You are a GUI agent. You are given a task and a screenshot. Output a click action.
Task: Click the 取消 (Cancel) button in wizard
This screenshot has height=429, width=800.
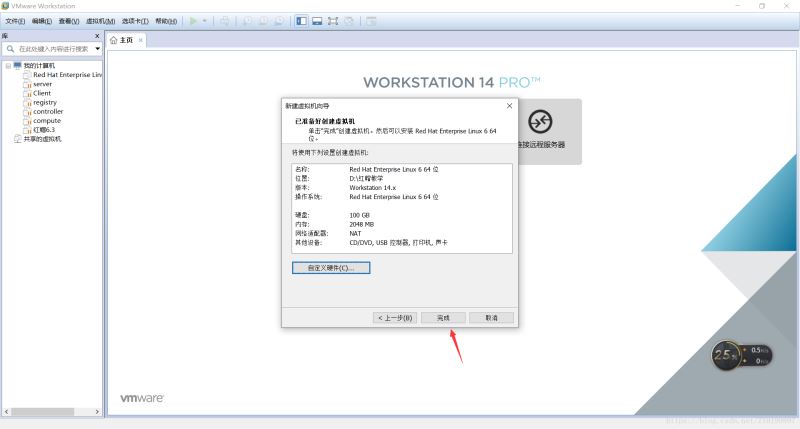[x=491, y=317]
